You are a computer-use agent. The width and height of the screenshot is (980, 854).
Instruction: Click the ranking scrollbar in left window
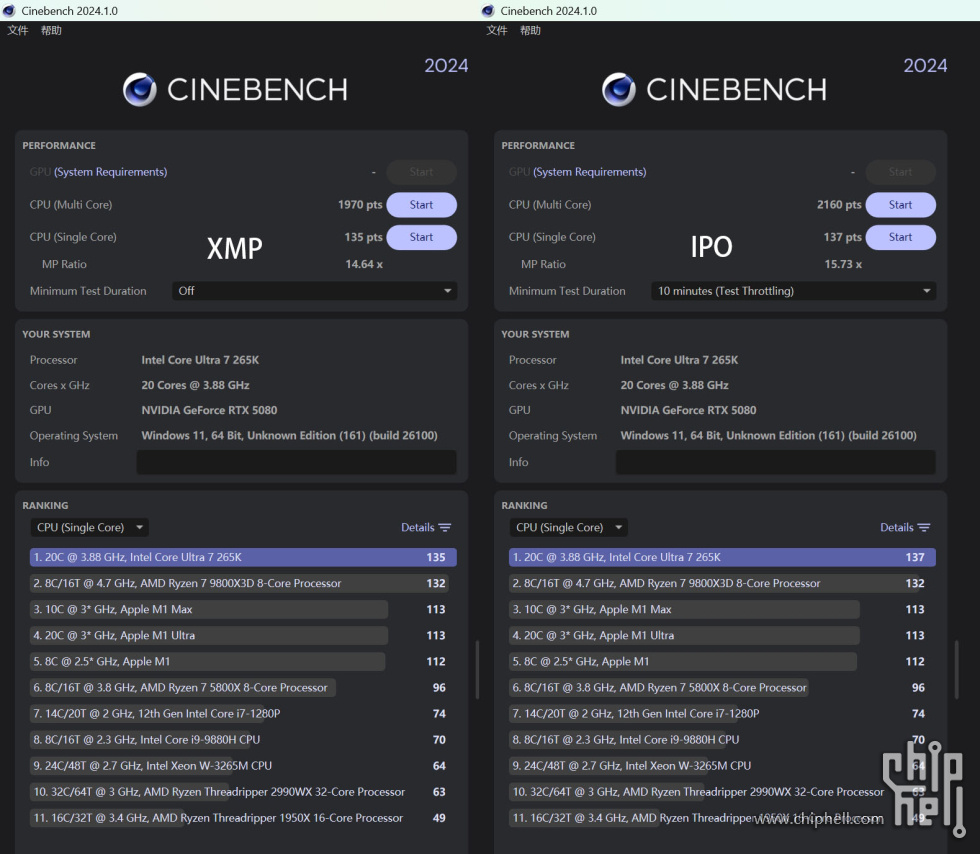coord(477,669)
